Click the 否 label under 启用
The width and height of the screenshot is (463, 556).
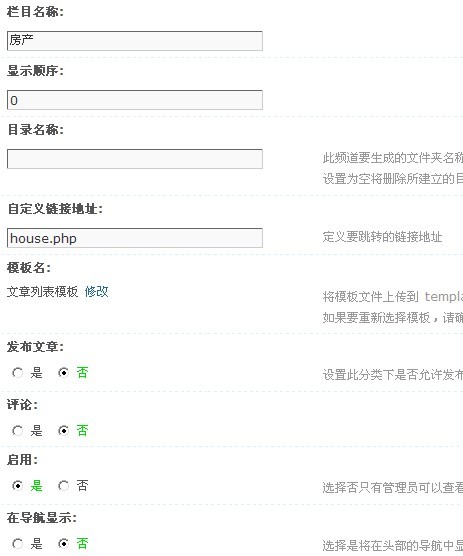82,485
